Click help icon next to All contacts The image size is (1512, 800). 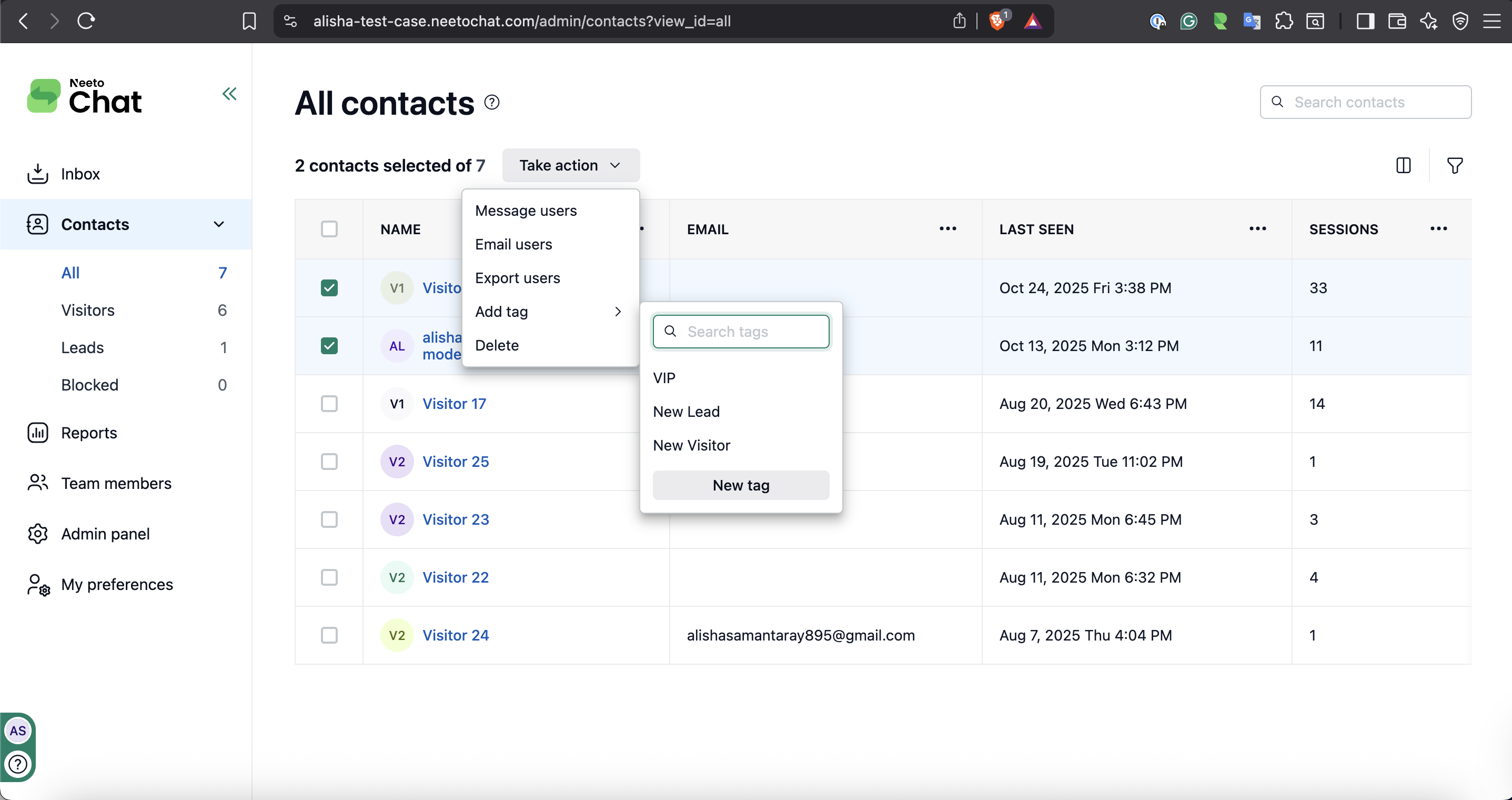click(x=492, y=103)
